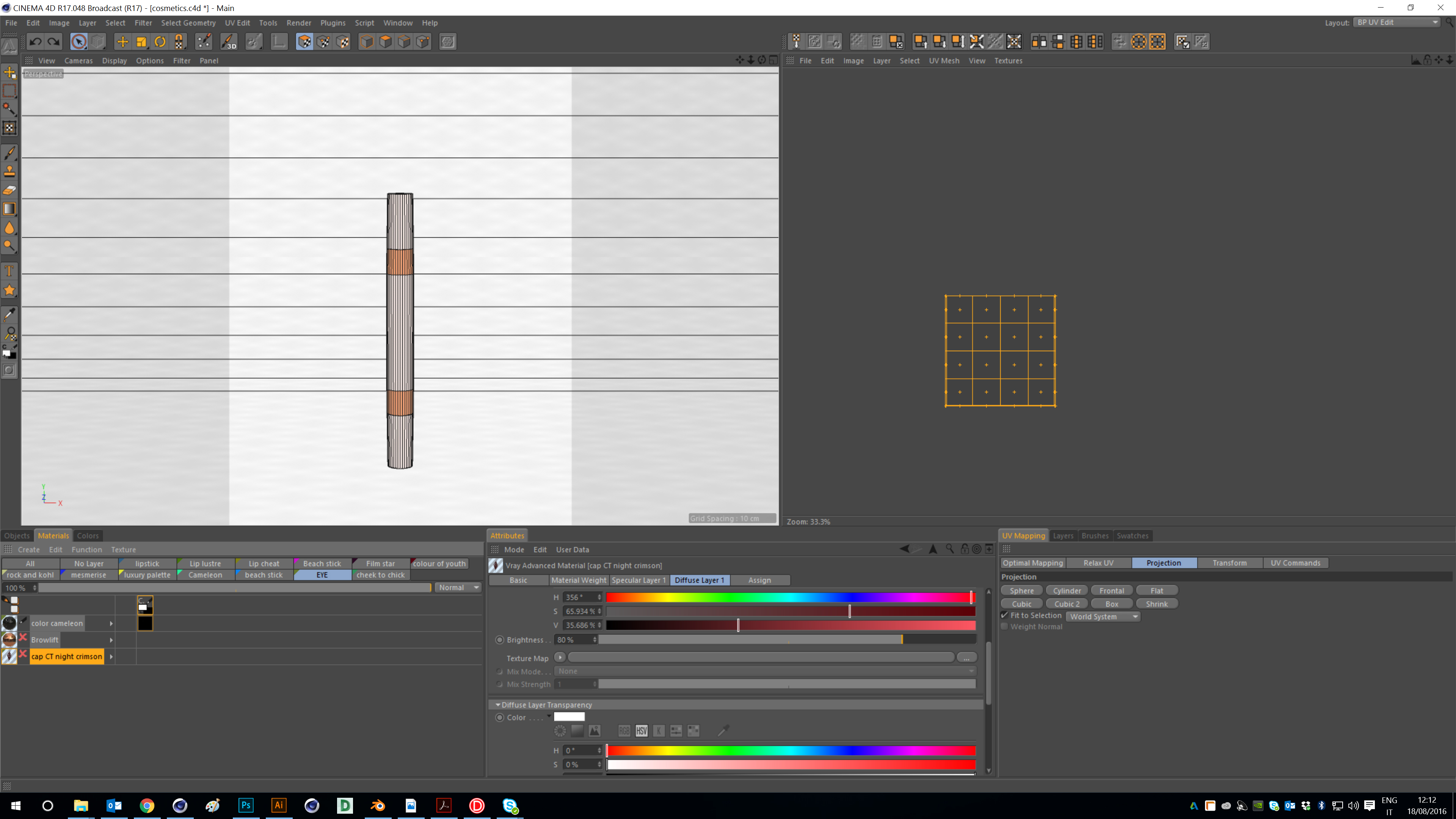Click the white transparency color swatch
Viewport: 1456px width, 819px height.
tap(569, 717)
